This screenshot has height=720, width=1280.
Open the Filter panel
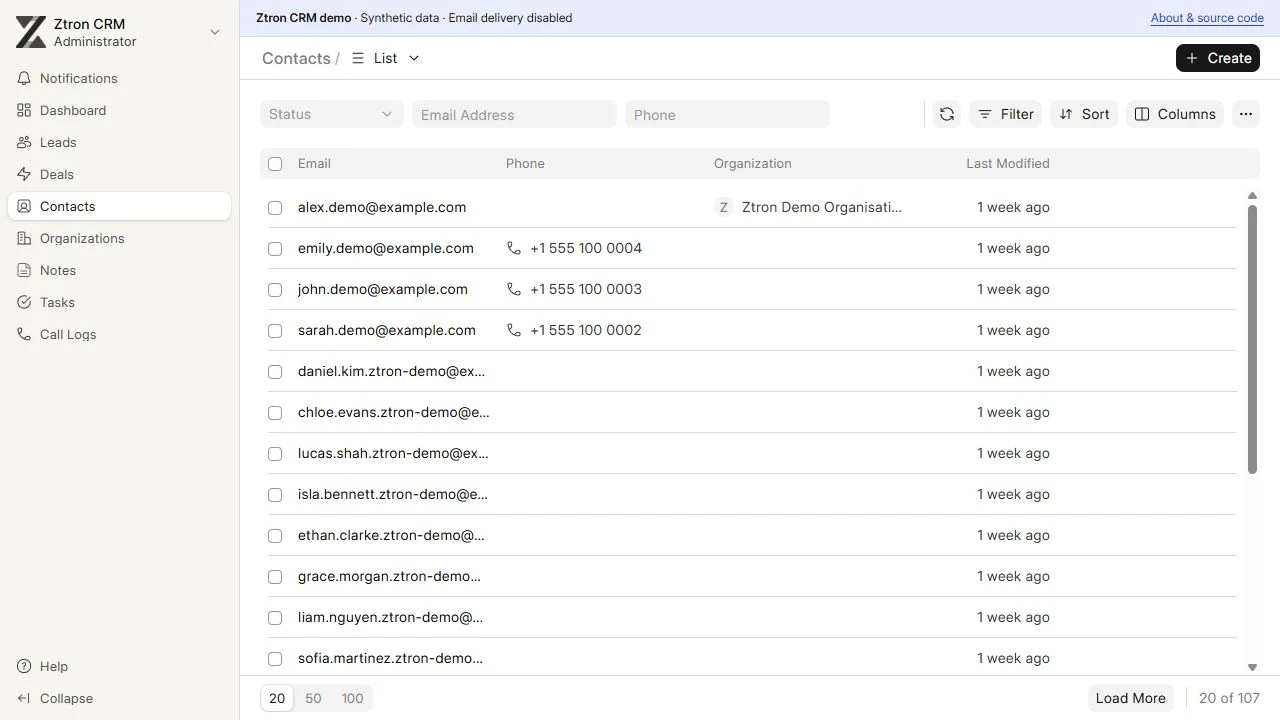click(x=1006, y=114)
